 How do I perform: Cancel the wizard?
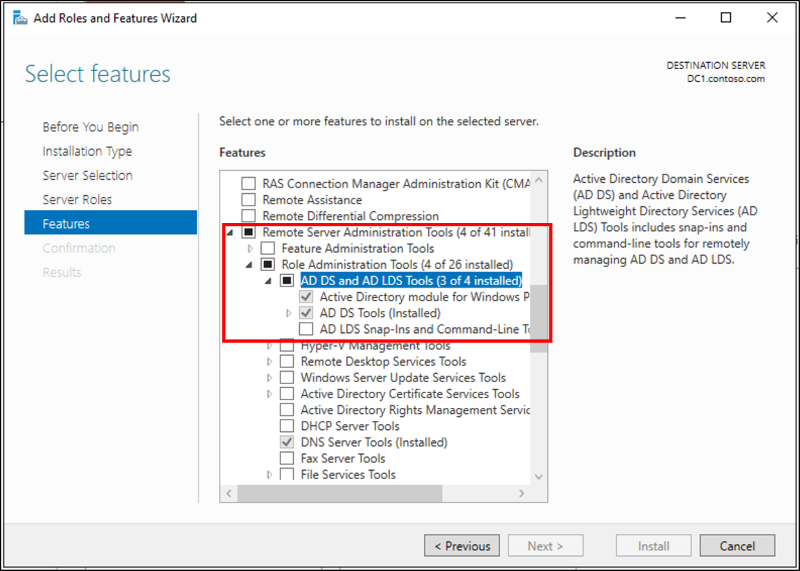pos(737,546)
